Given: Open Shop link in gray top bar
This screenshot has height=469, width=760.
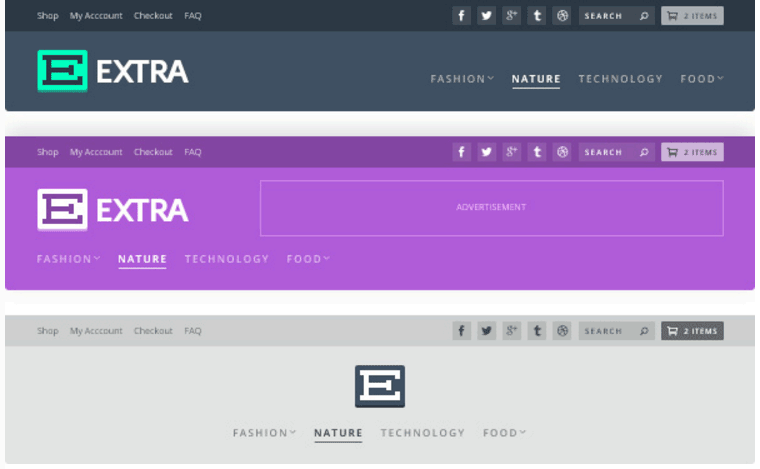Looking at the screenshot, I should [x=48, y=331].
